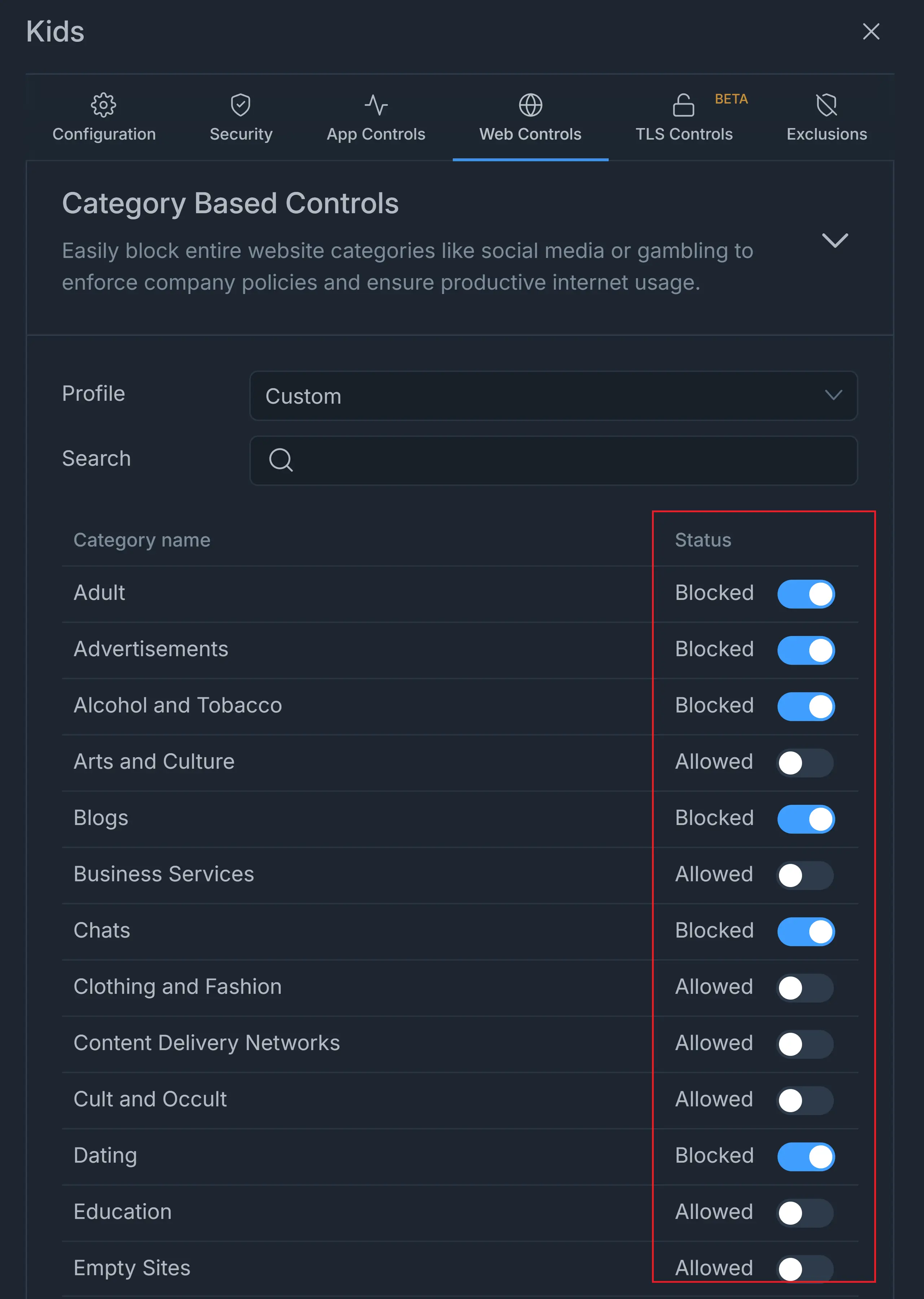Click the Blogs category name

[101, 819]
